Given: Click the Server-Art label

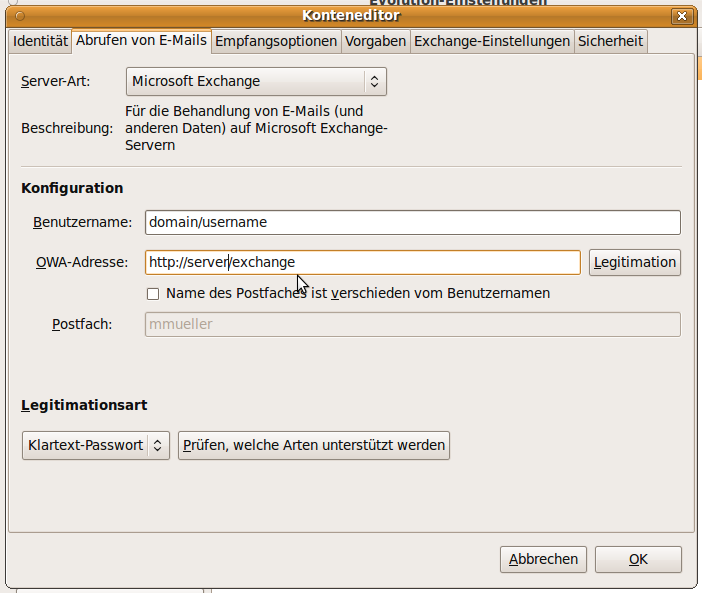Looking at the screenshot, I should click(x=55, y=82).
